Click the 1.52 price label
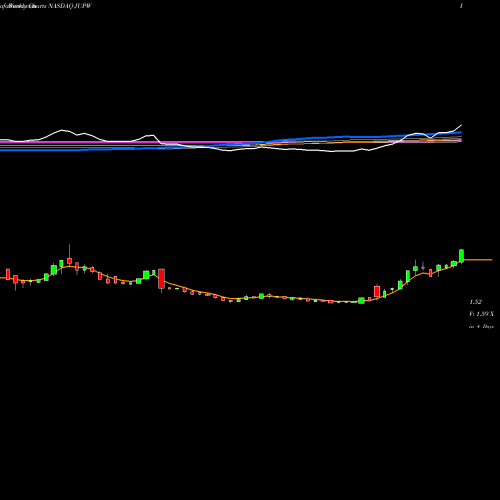 coord(476,302)
